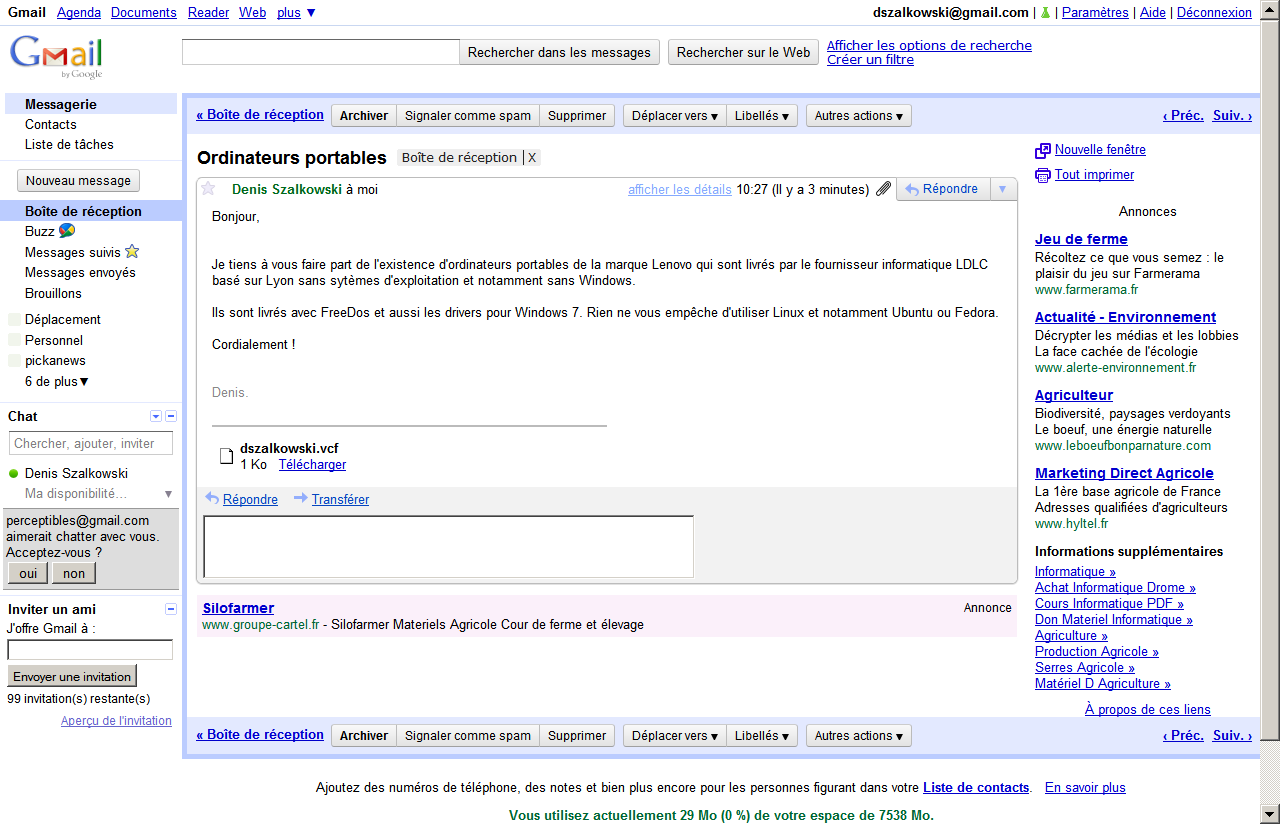Collapse the Inviter un ami section
This screenshot has height=824, width=1280.
[171, 609]
